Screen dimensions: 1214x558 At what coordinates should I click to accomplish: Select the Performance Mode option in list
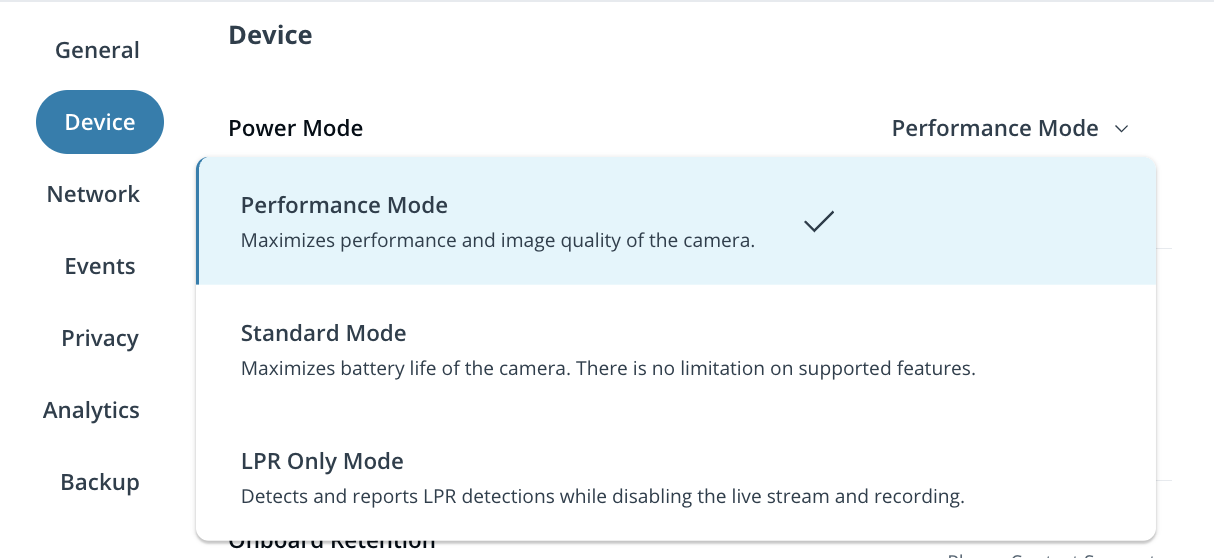tap(344, 206)
